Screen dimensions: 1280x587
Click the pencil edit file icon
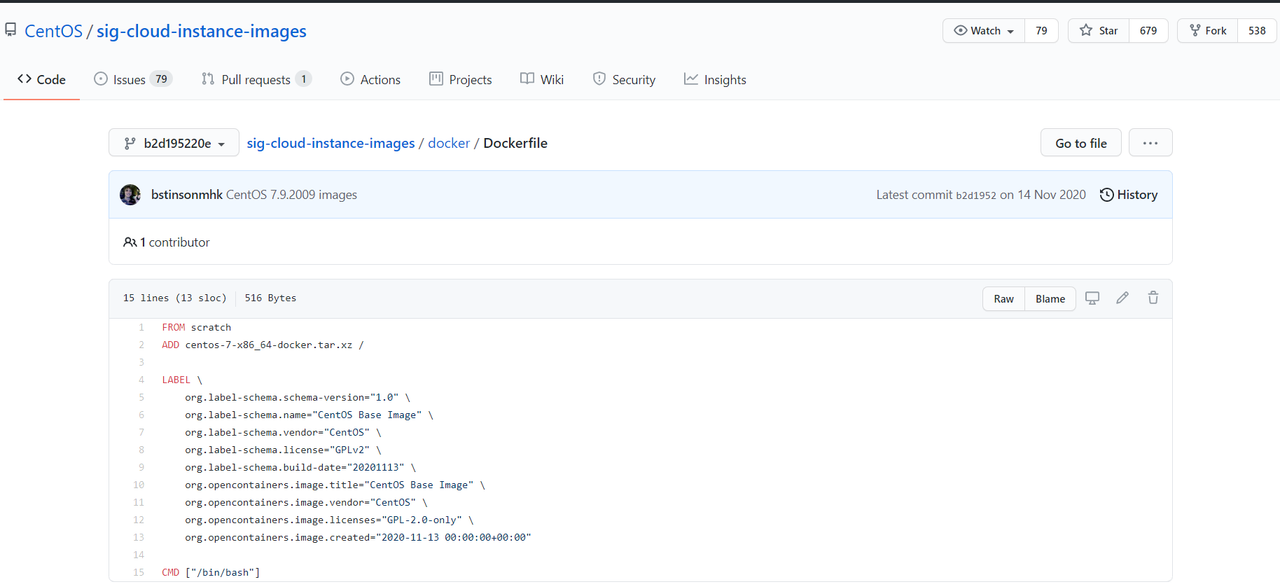point(1123,298)
